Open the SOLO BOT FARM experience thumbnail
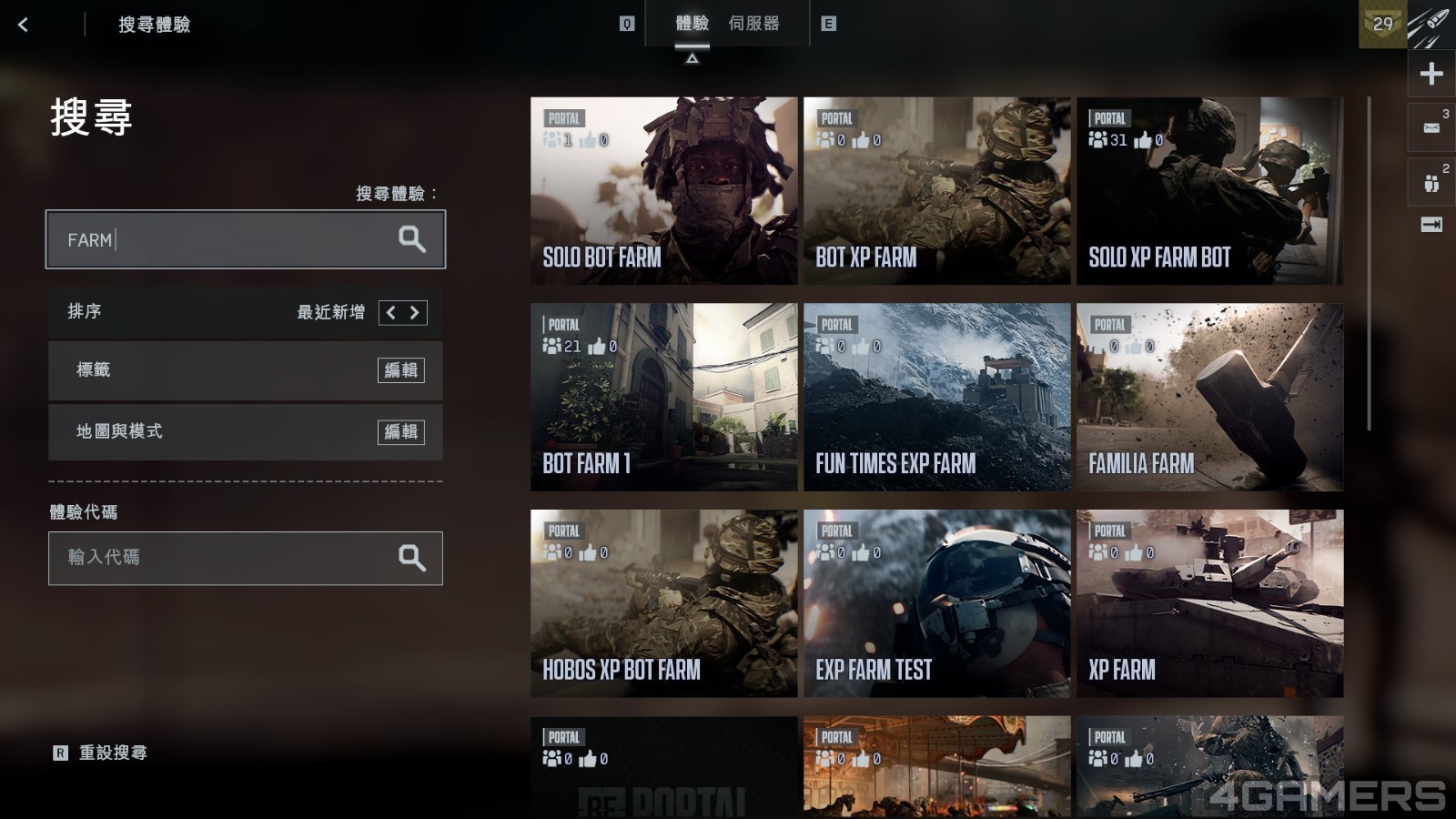The height and width of the screenshot is (819, 1456). pos(663,191)
